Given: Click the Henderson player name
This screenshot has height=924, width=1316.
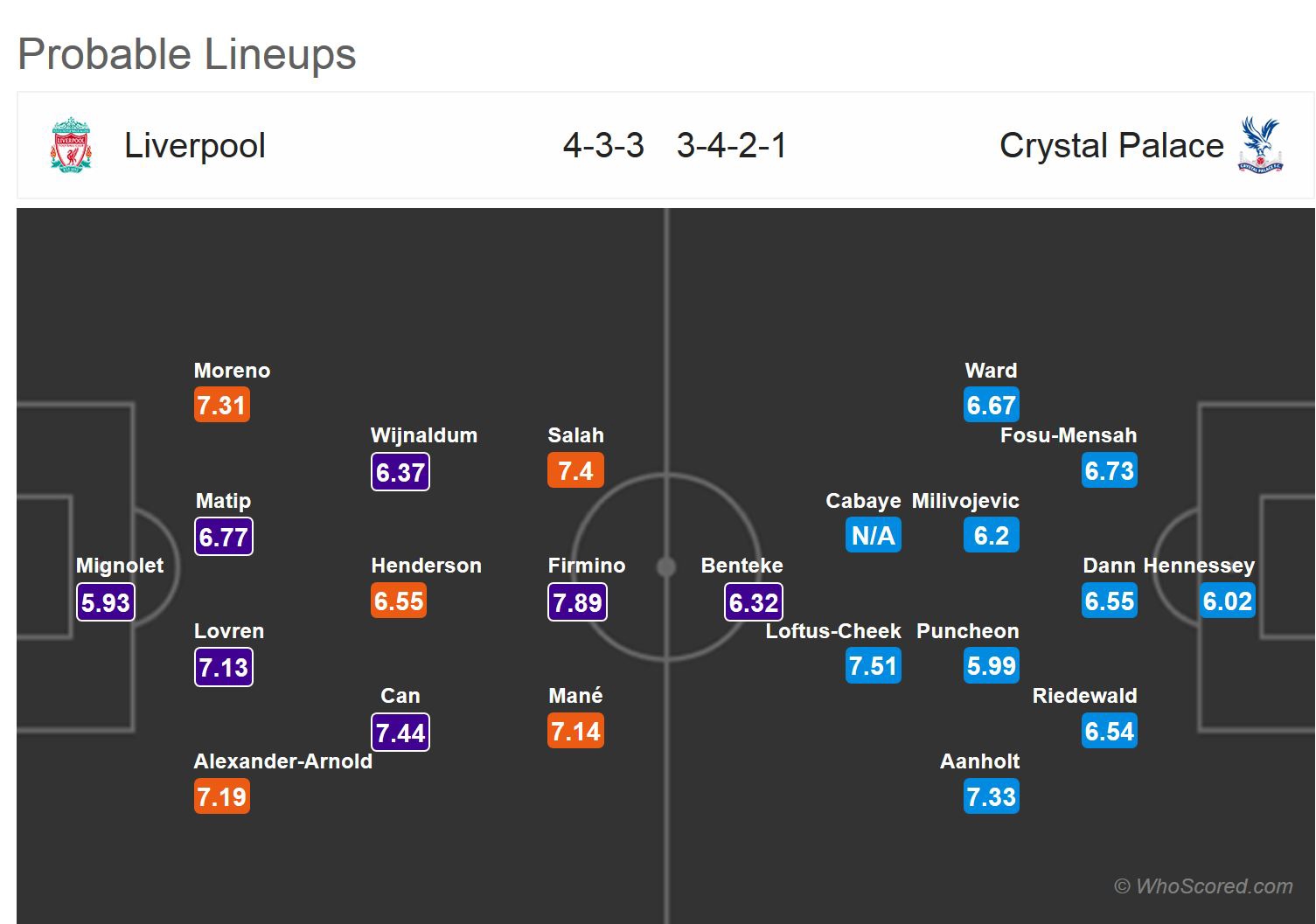Looking at the screenshot, I should tap(426, 566).
